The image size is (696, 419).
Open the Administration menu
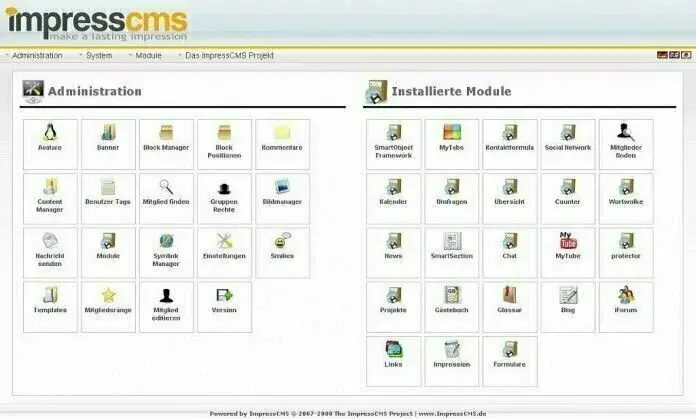37,55
